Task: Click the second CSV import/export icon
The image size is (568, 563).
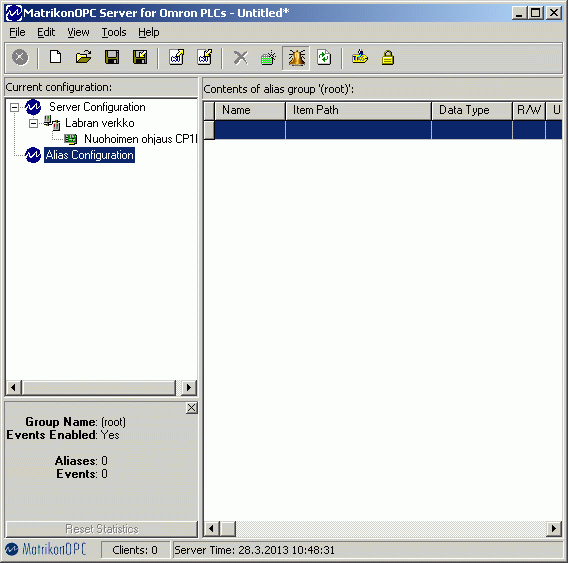Action: [x=204, y=57]
